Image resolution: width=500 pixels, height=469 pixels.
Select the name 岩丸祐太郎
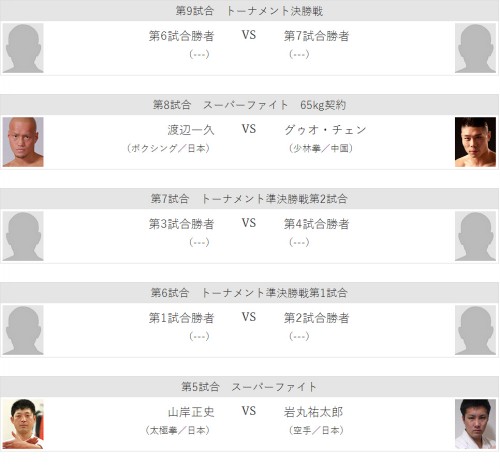[313, 412]
